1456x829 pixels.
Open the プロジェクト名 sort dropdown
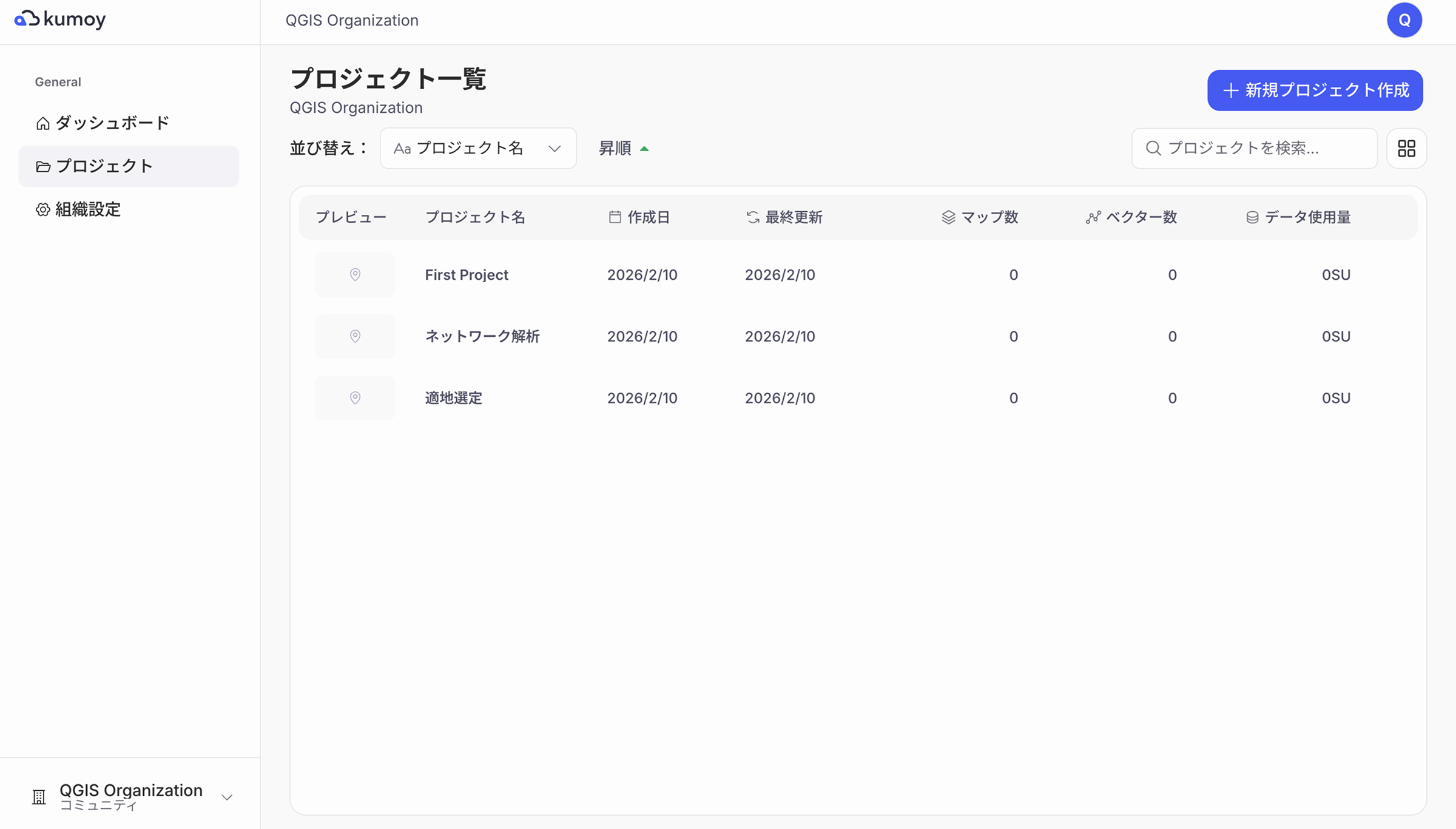pos(478,148)
